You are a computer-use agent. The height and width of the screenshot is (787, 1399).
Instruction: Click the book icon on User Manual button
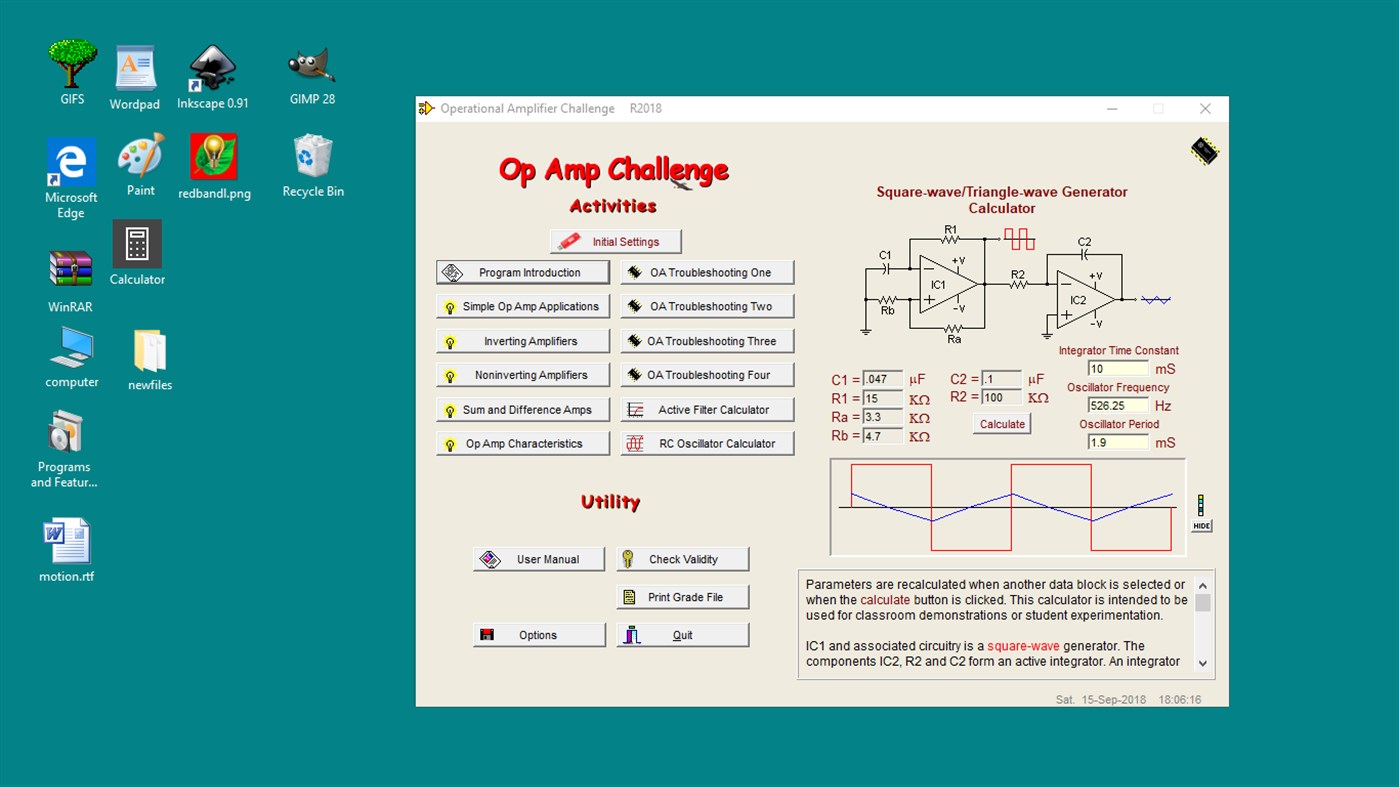(x=489, y=558)
